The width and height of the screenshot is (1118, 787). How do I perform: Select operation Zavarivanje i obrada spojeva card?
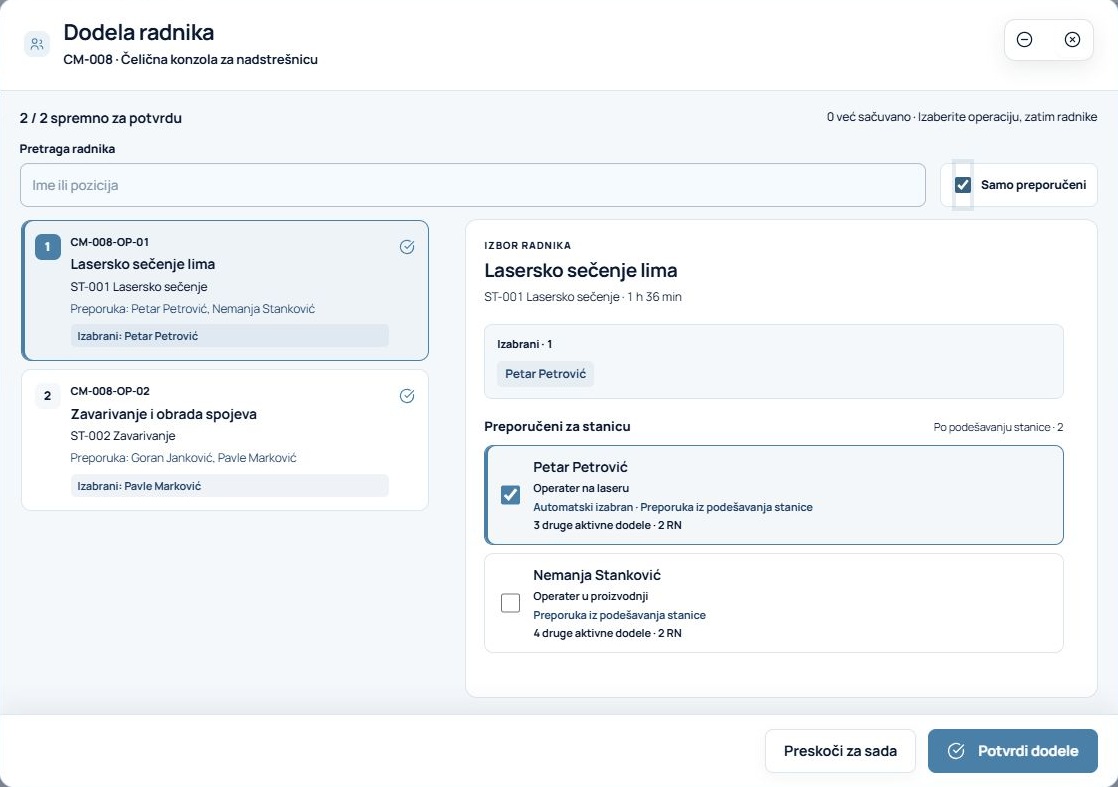point(225,440)
